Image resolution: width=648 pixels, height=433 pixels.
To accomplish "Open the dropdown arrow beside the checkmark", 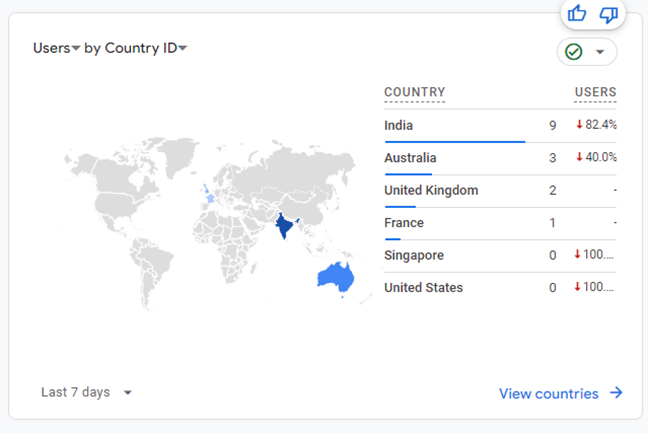I will coord(600,52).
